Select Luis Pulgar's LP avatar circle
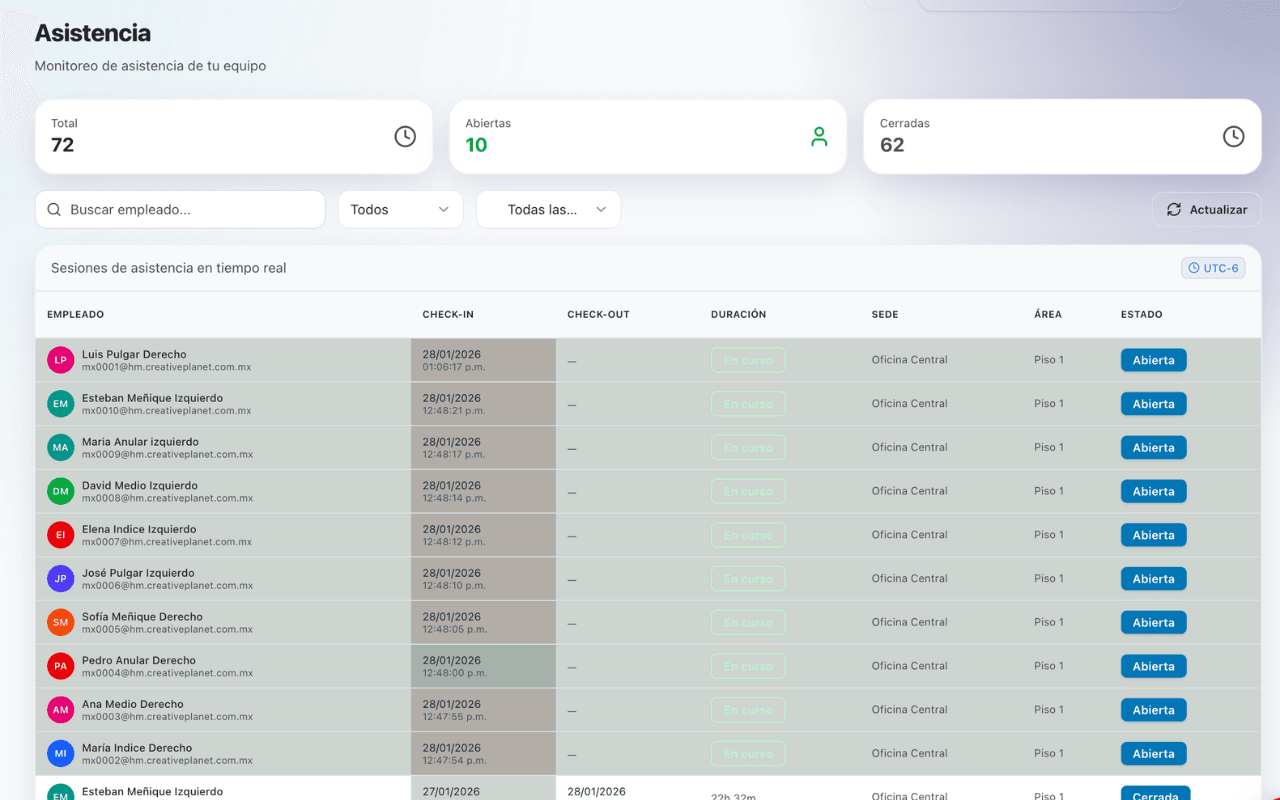The image size is (1280, 800). 60,359
